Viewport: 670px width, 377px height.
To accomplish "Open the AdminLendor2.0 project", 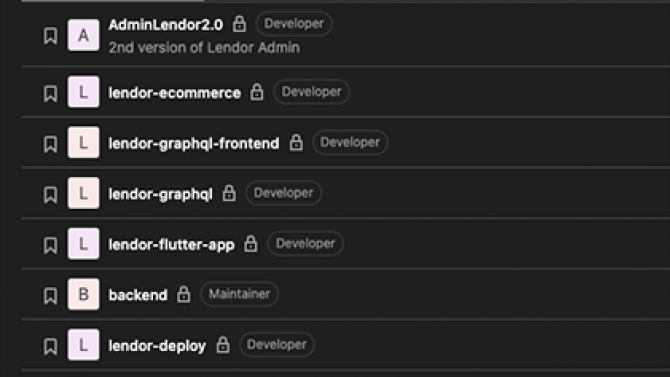I will click(166, 25).
